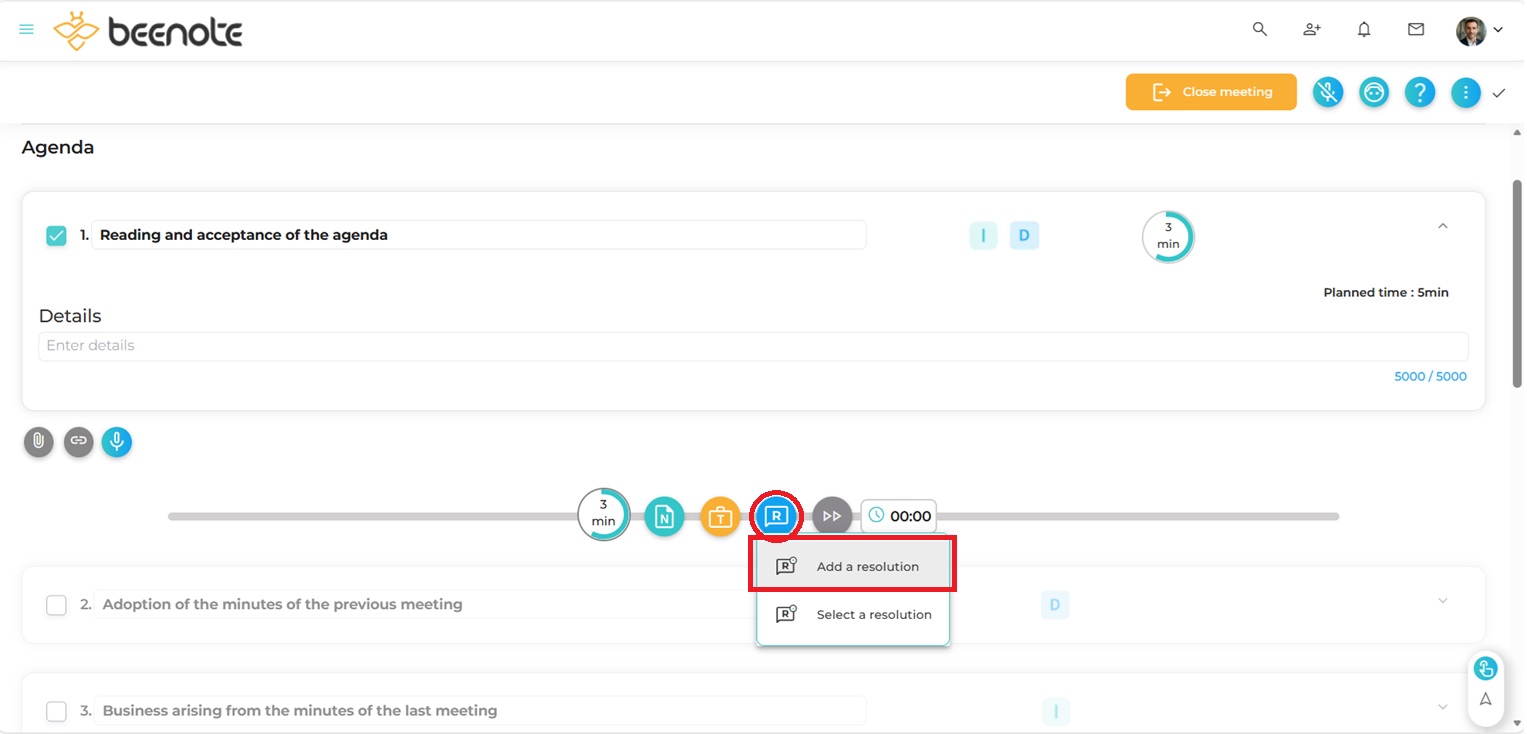The width and height of the screenshot is (1527, 734).
Task: Open the Help question mark icon
Action: (x=1420, y=92)
